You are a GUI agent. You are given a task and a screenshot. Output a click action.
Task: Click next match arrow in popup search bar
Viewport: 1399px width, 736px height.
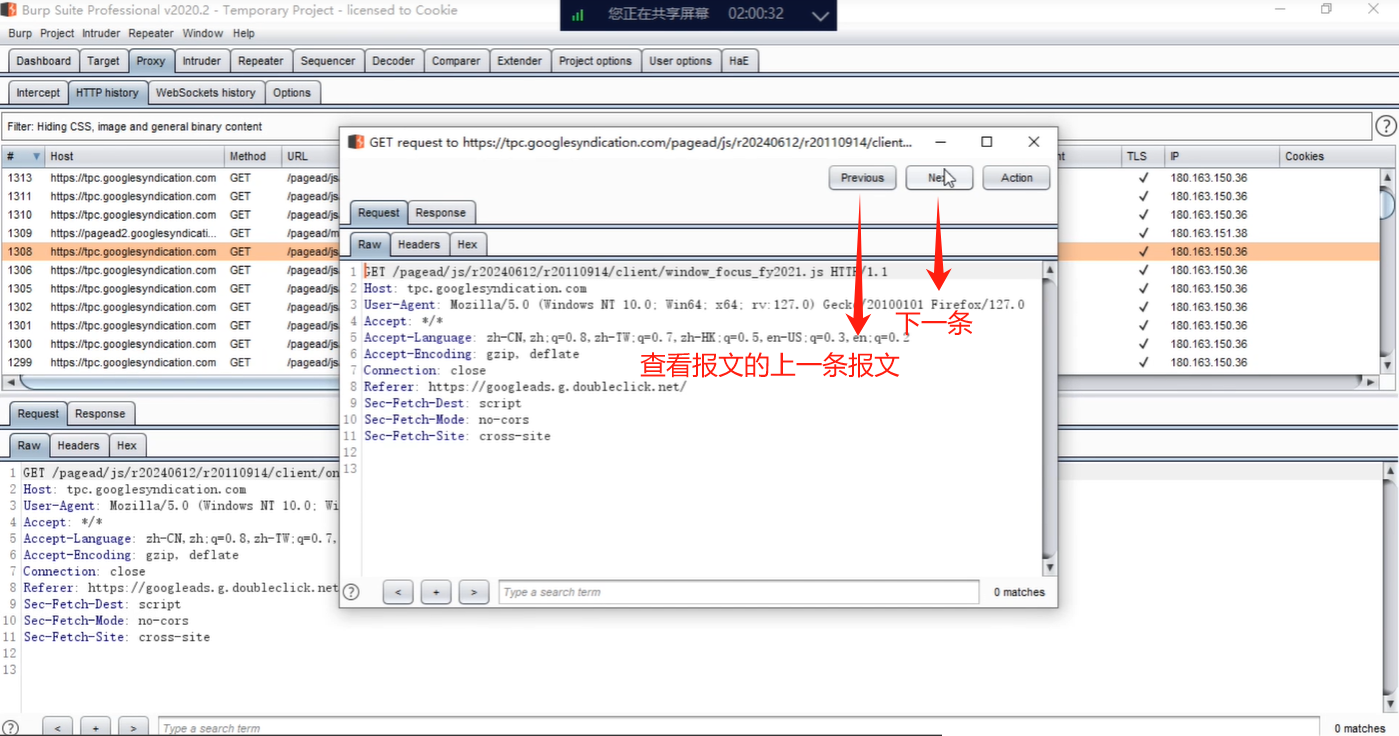(x=474, y=592)
